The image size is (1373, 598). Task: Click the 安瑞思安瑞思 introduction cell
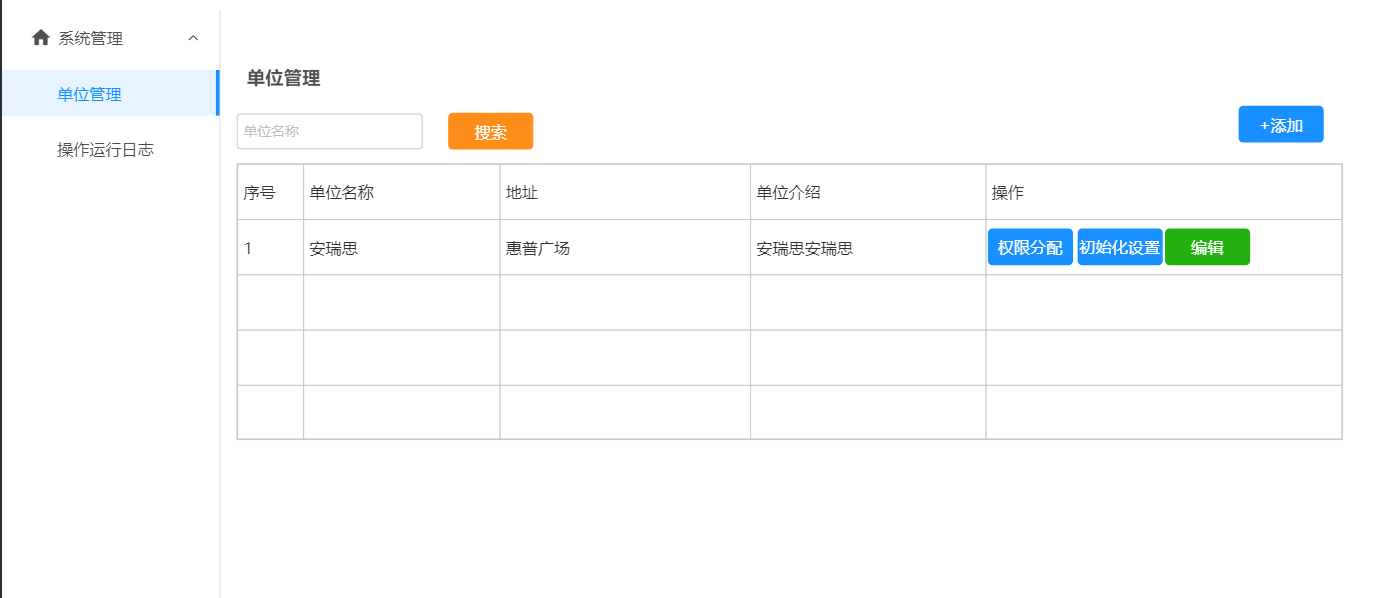pyautogui.click(x=804, y=249)
